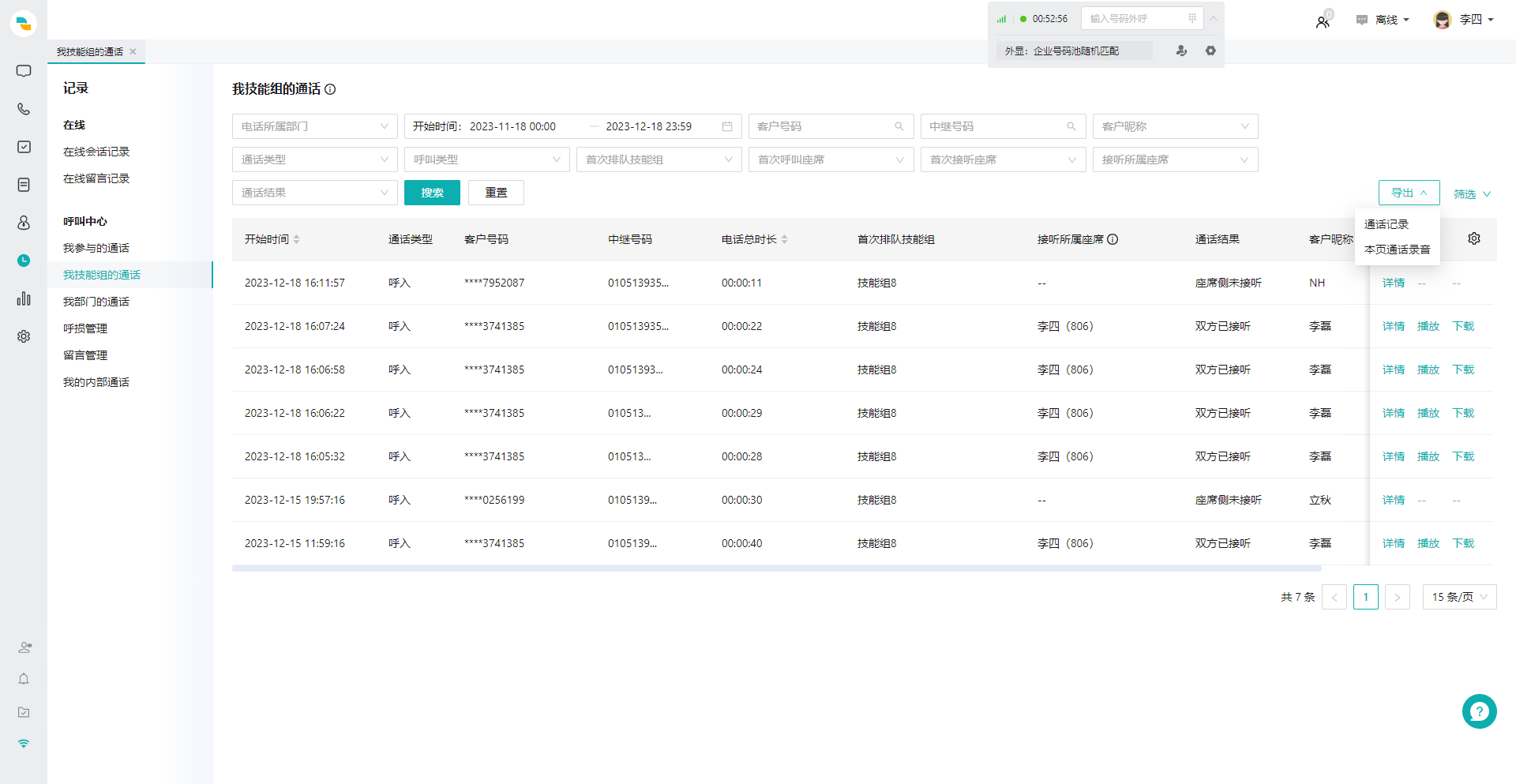The width and height of the screenshot is (1516, 784).
Task: Close the 我技能组的通话 tab
Action: click(133, 51)
